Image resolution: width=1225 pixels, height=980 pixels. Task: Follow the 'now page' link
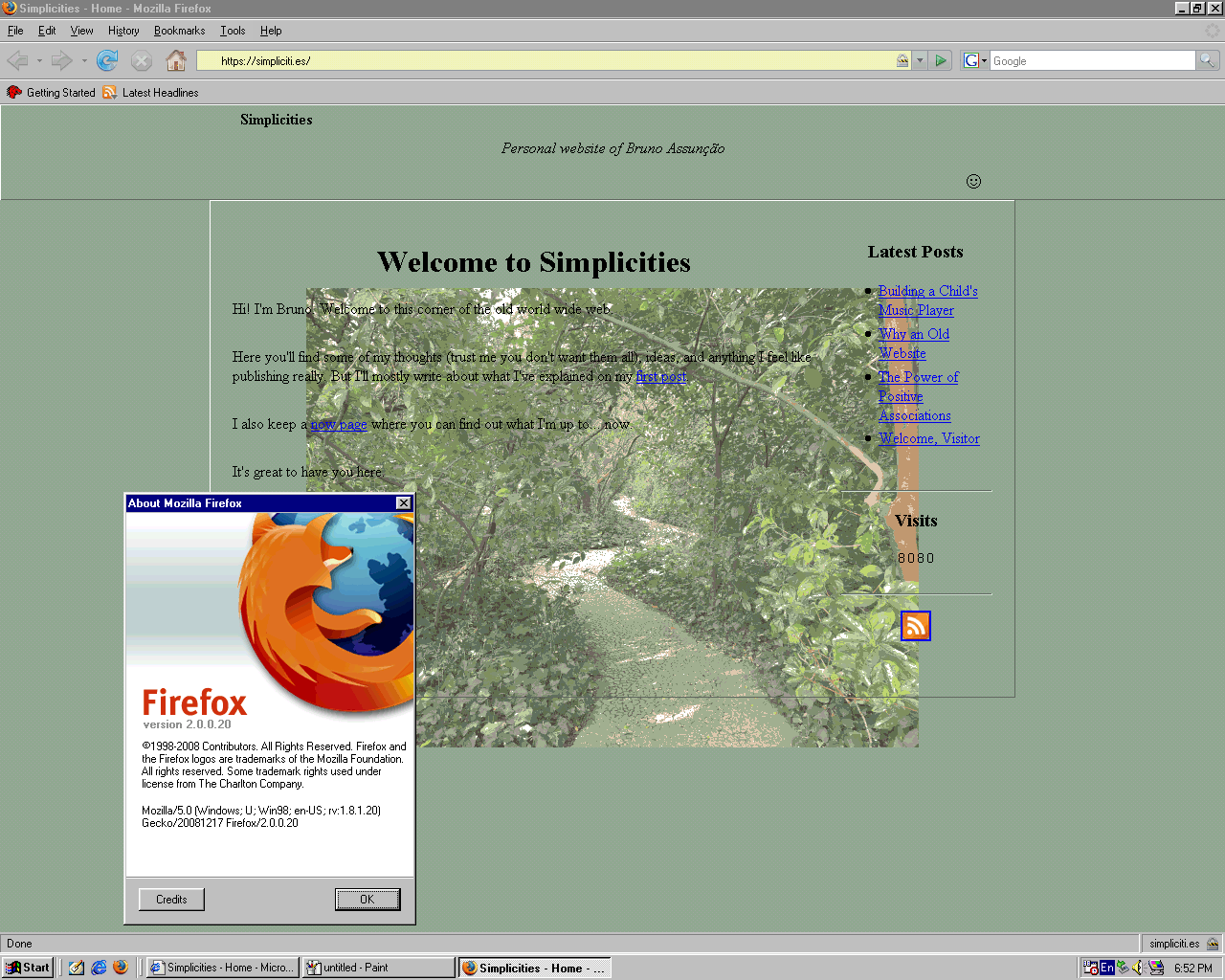coord(339,424)
